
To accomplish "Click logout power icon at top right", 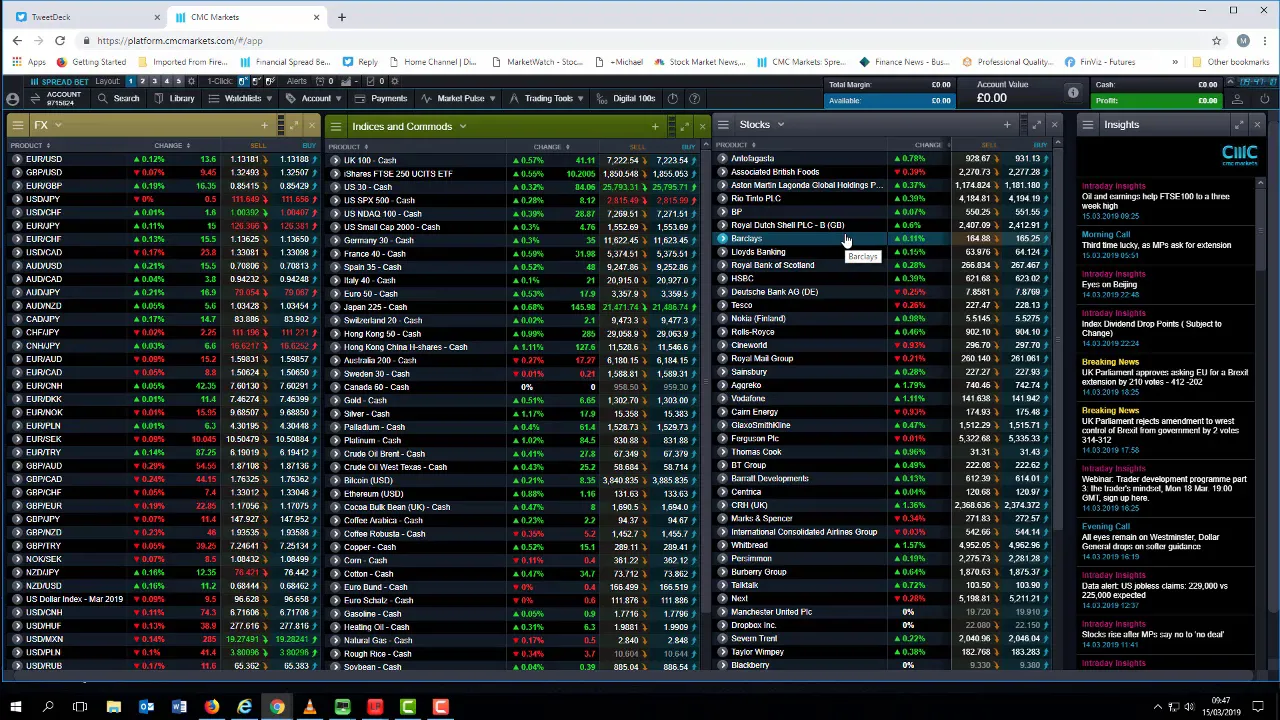I will (1264, 98).
